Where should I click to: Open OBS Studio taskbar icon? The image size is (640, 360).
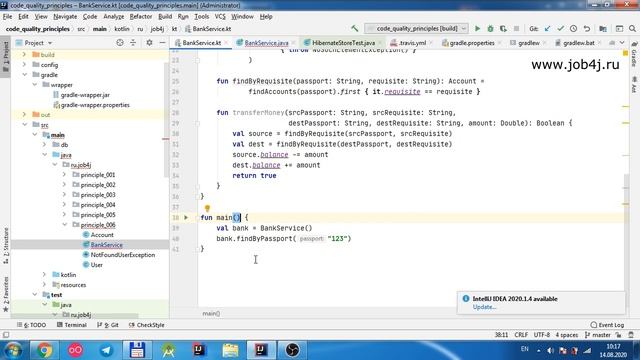point(292,350)
